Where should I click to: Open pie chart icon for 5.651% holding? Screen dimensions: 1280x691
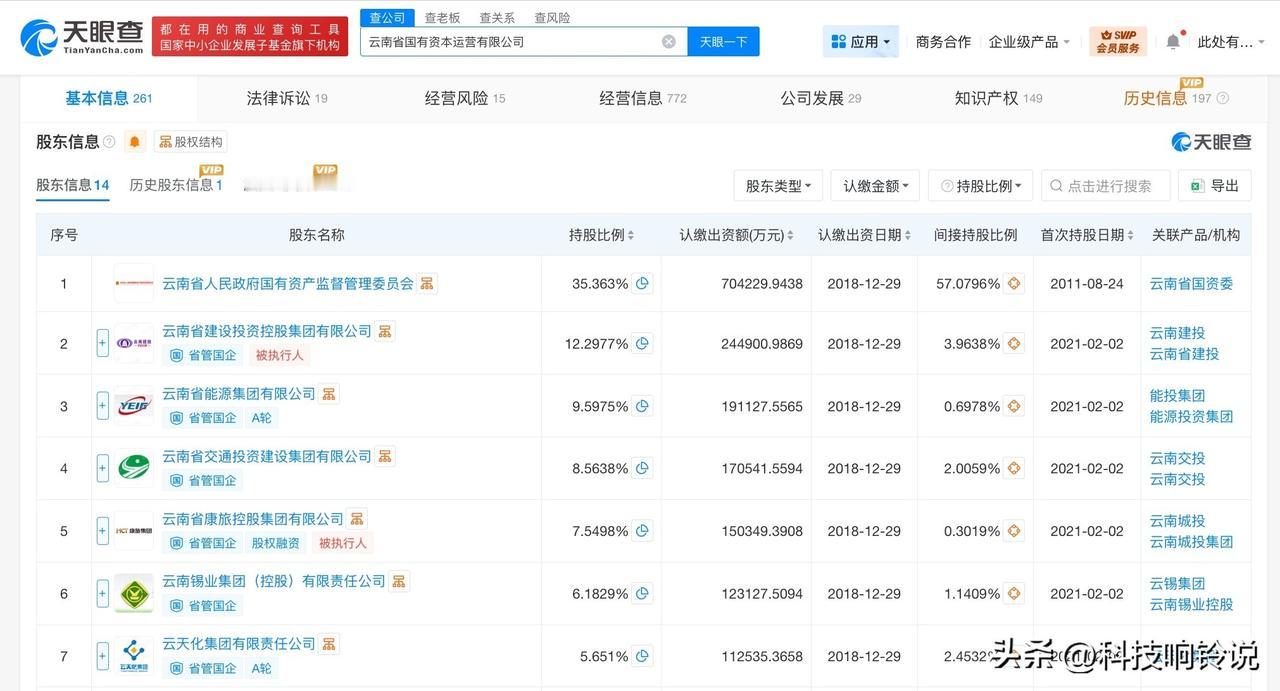click(643, 657)
